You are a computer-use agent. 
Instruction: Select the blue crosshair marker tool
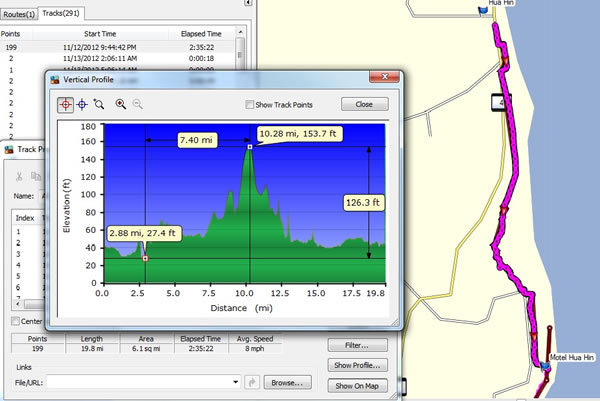pos(82,104)
